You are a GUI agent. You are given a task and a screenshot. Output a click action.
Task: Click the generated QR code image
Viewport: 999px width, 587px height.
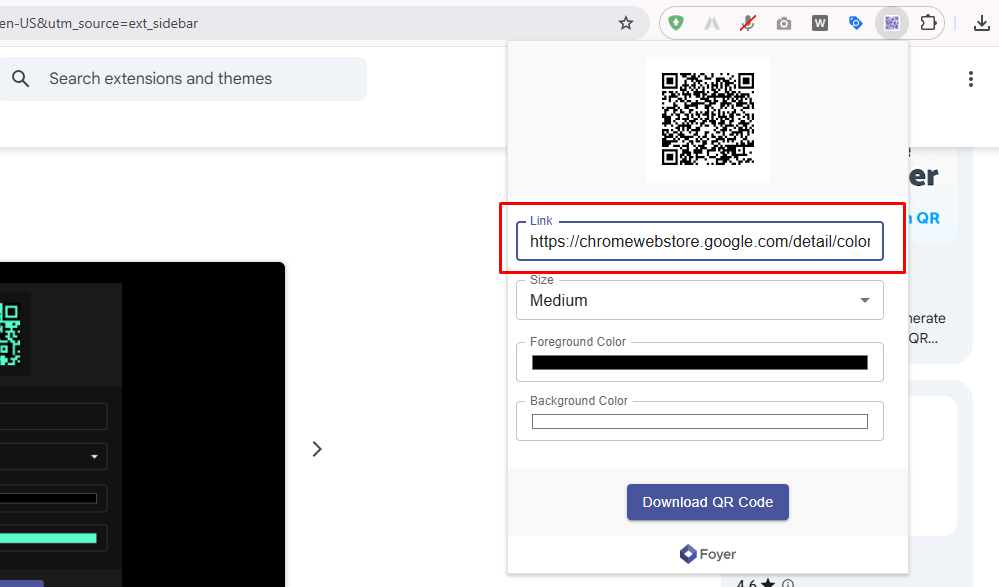[x=708, y=119]
